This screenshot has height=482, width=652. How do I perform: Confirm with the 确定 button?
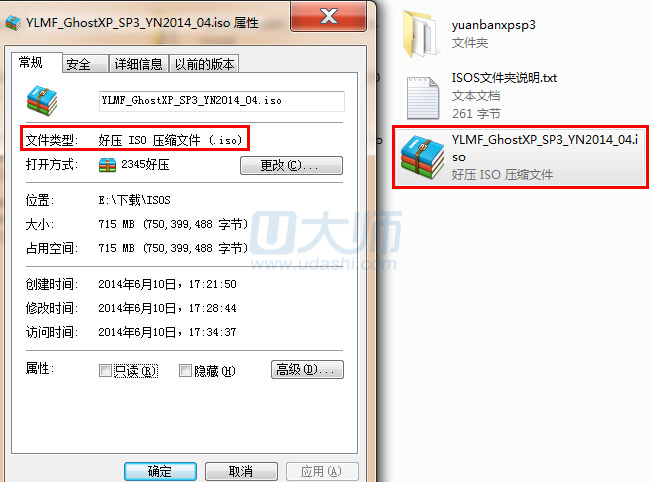point(160,471)
